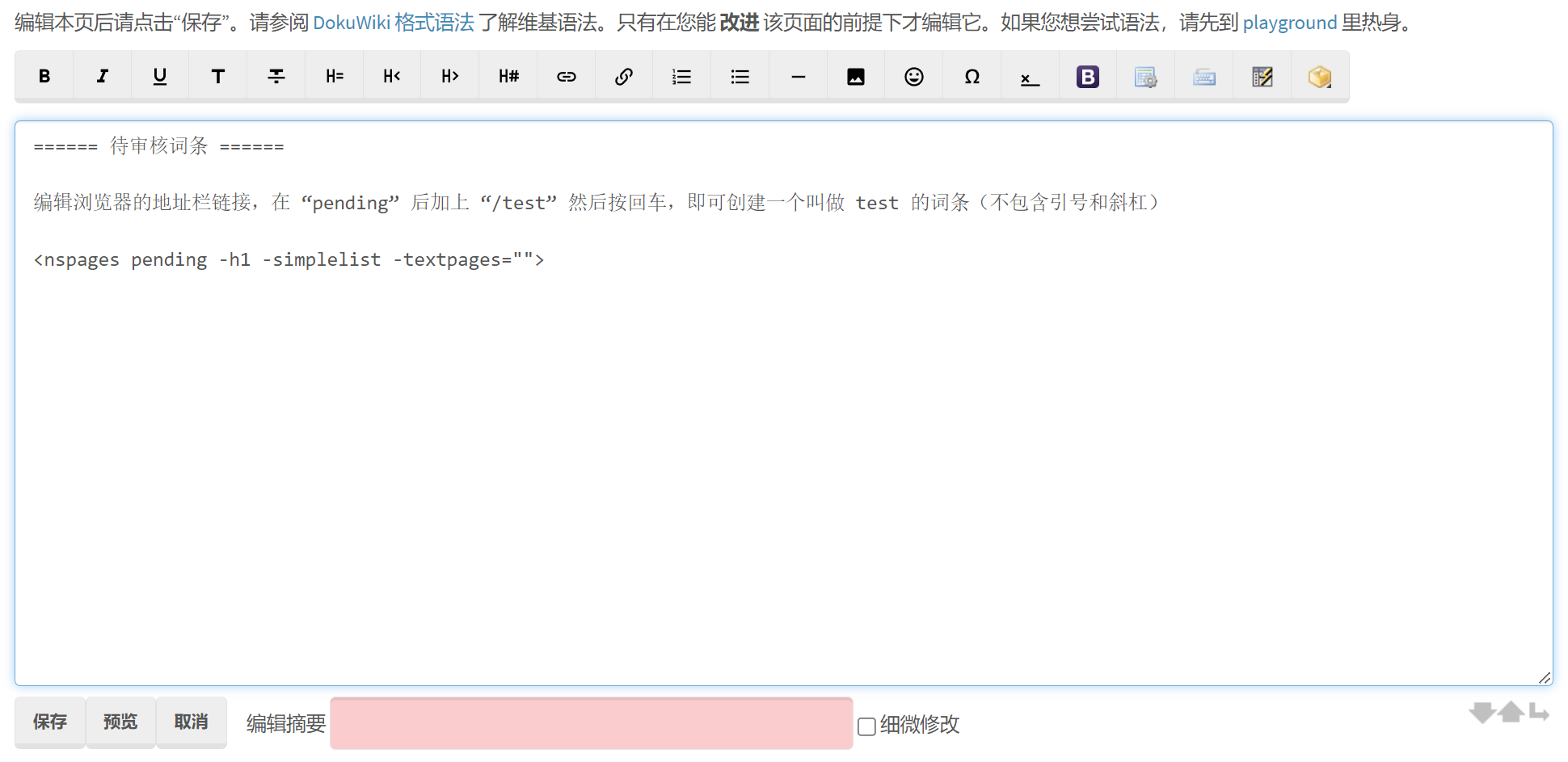Open the select headline level menu
The image size is (1568, 762).
pyautogui.click(x=508, y=76)
